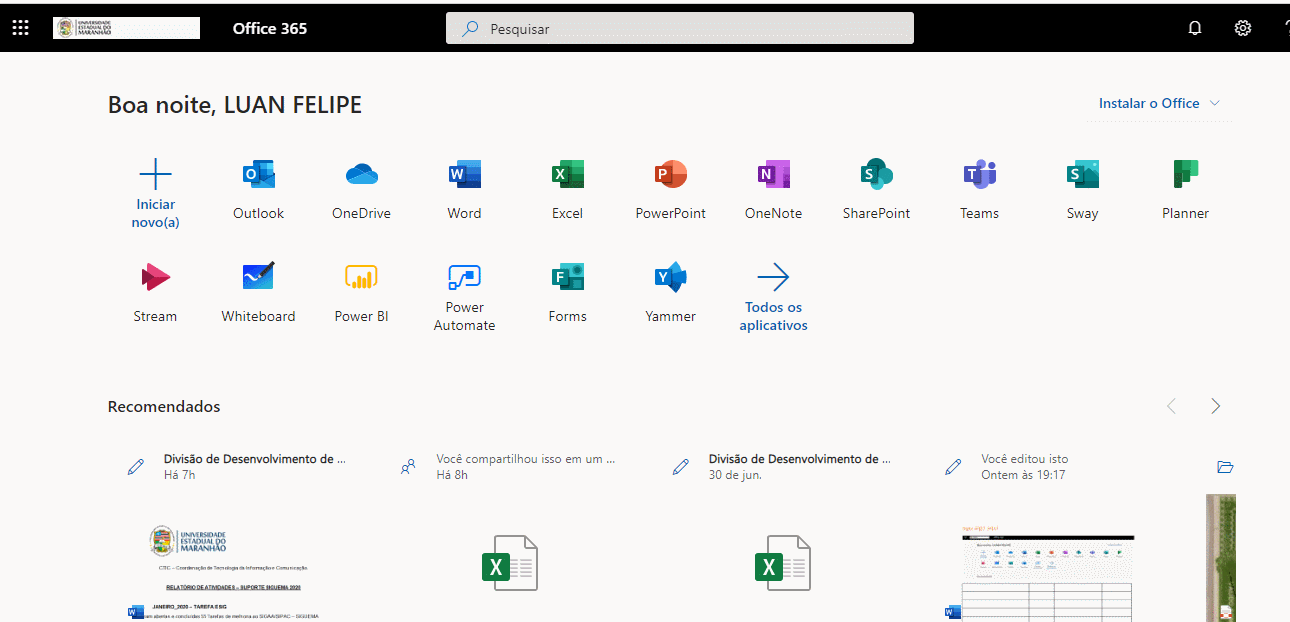
Task: Go to previous recommended items chevron
Action: click(1171, 406)
